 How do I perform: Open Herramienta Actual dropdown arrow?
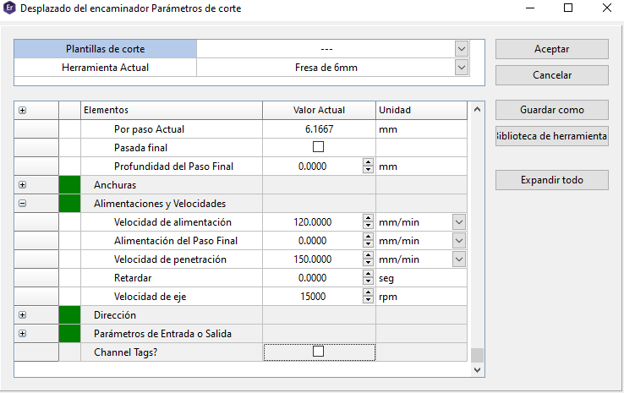(x=461, y=68)
